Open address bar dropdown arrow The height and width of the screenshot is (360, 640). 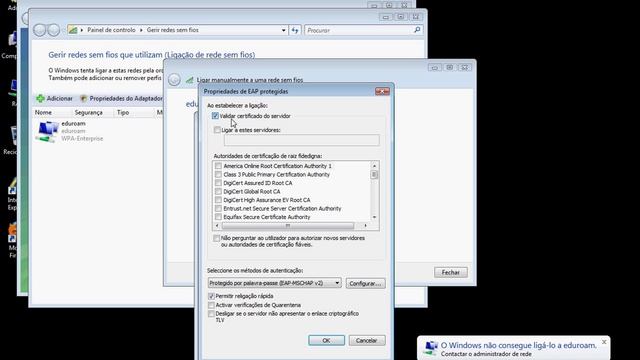283,30
